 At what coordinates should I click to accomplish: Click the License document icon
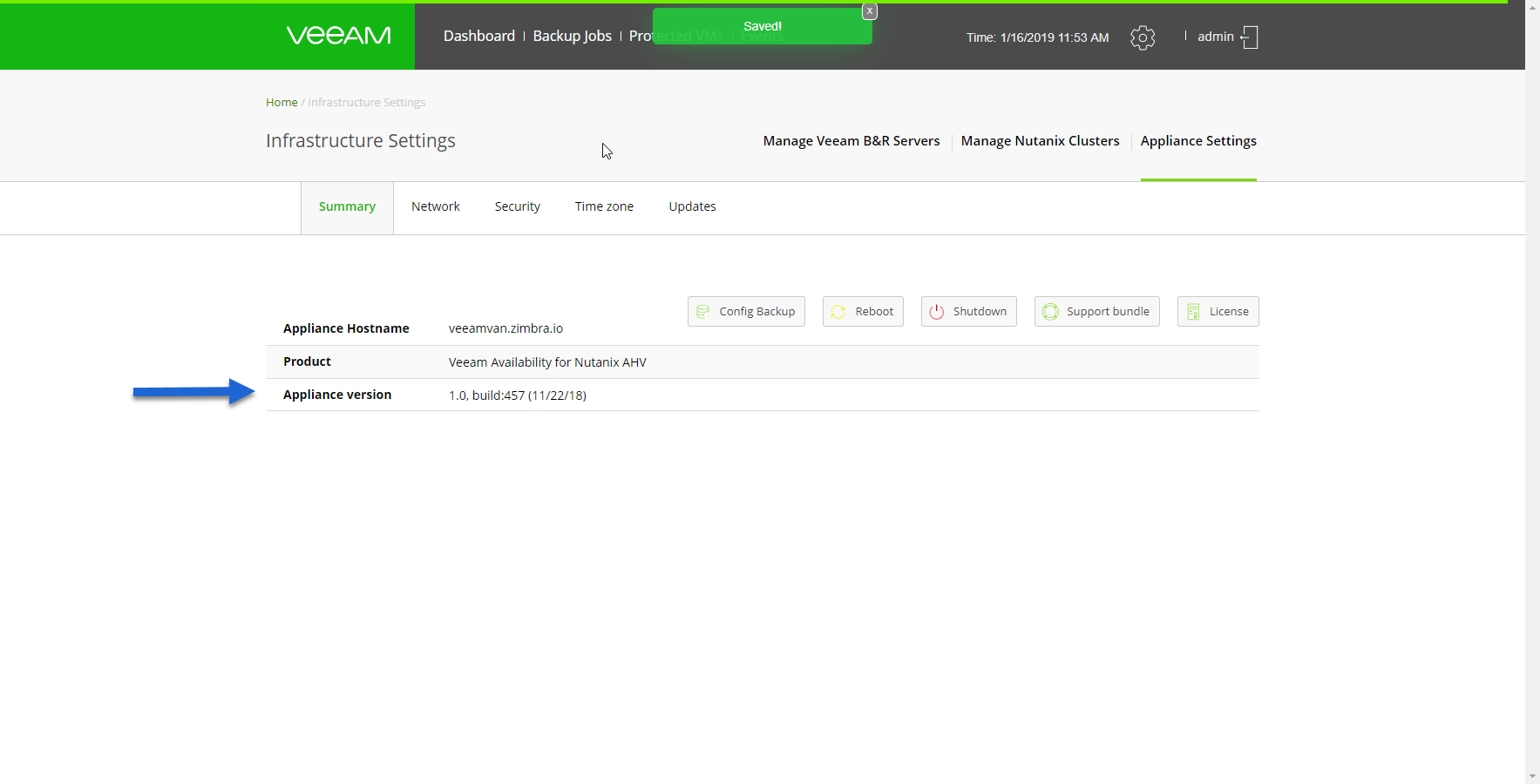(1193, 312)
